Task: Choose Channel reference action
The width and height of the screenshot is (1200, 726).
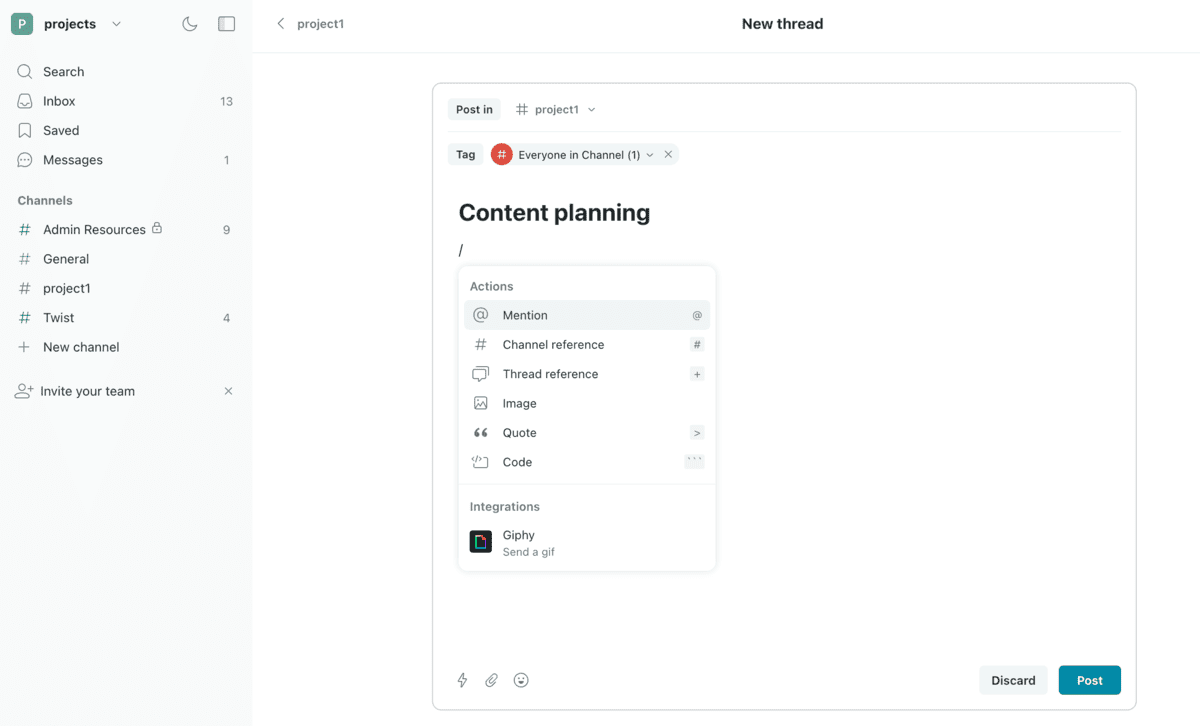Action: pos(587,344)
